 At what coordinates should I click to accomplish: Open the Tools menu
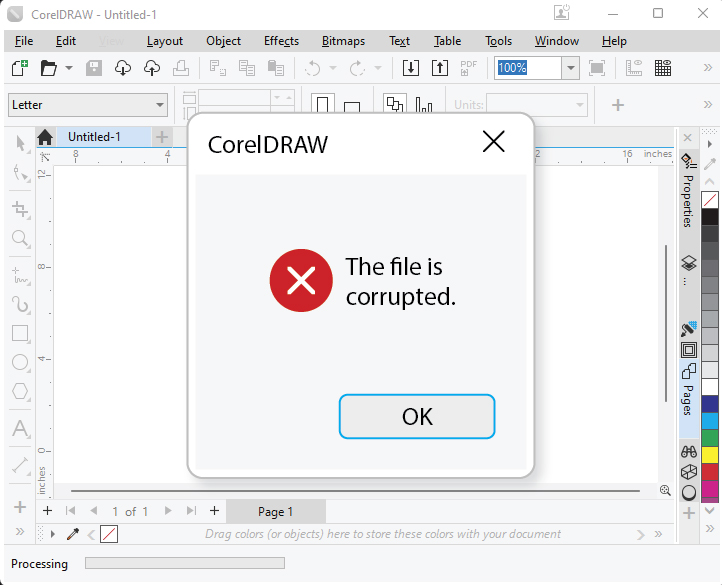499,41
